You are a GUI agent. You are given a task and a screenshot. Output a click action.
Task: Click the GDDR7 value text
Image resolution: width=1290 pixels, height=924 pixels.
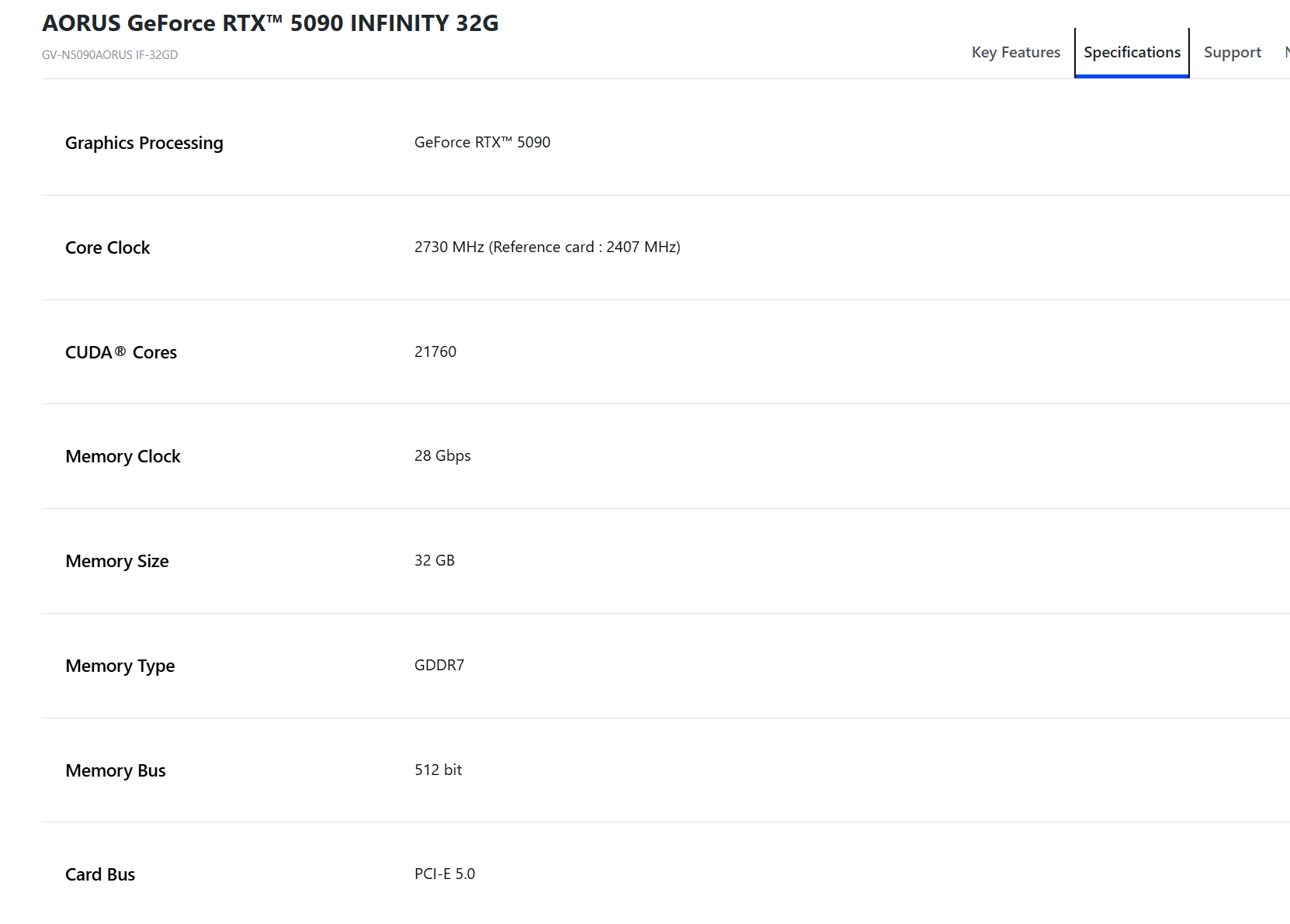point(439,665)
